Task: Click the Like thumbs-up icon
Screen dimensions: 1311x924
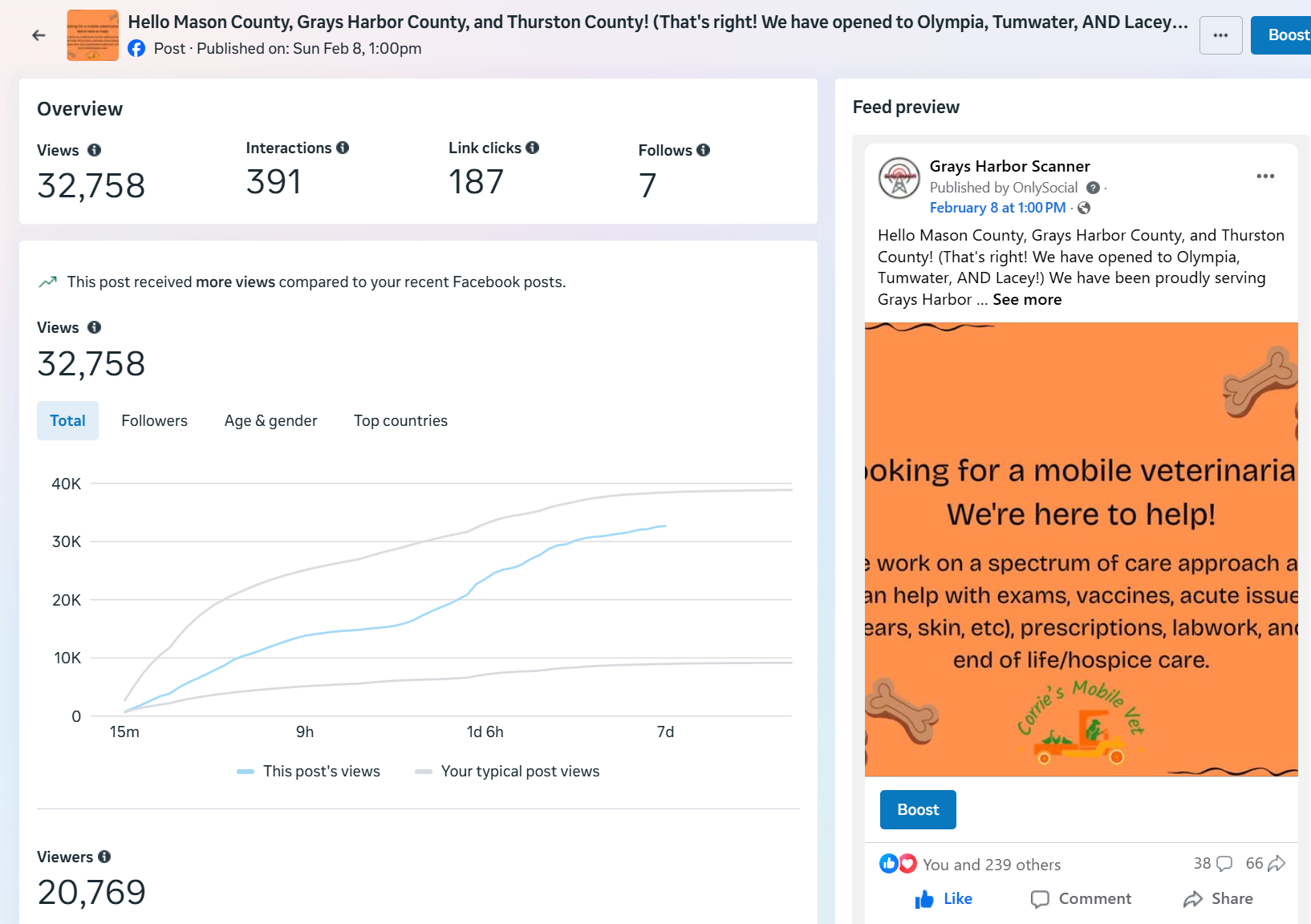Action: (924, 899)
